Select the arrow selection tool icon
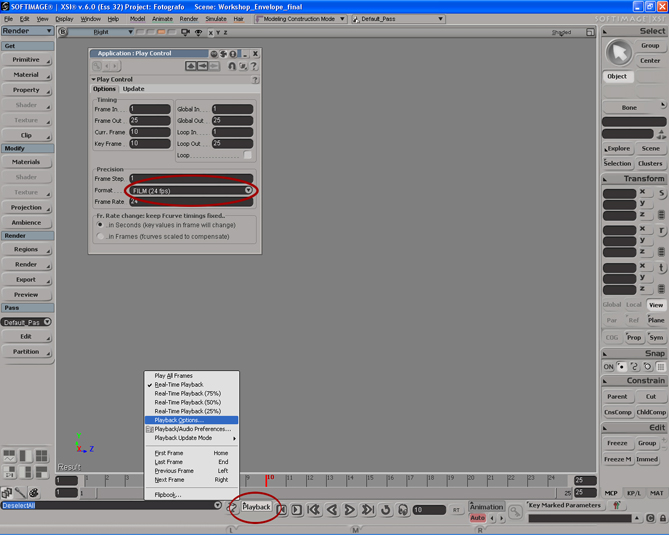Image resolution: width=669 pixels, height=535 pixels. pyautogui.click(x=620, y=52)
